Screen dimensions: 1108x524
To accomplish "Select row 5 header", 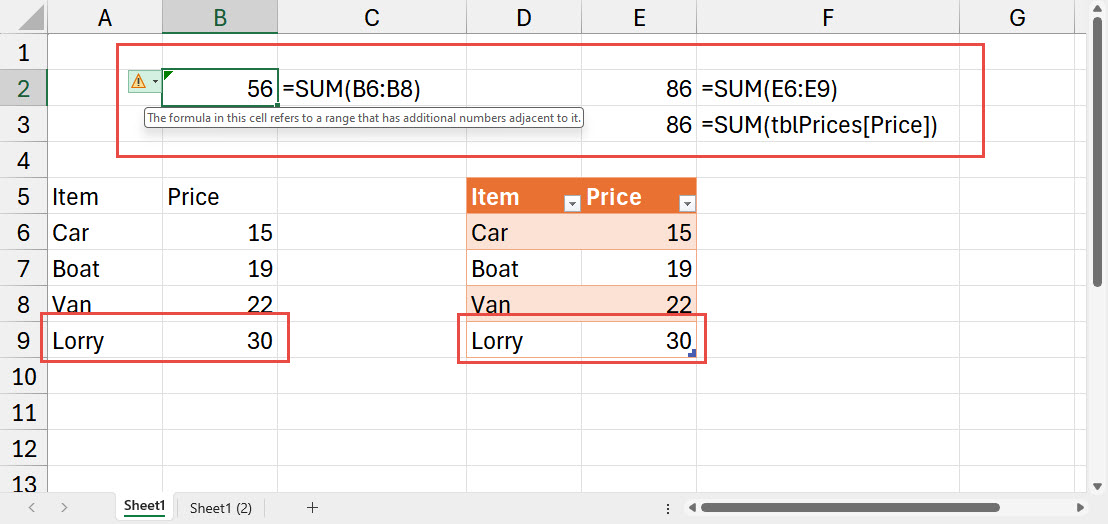I will coord(24,196).
